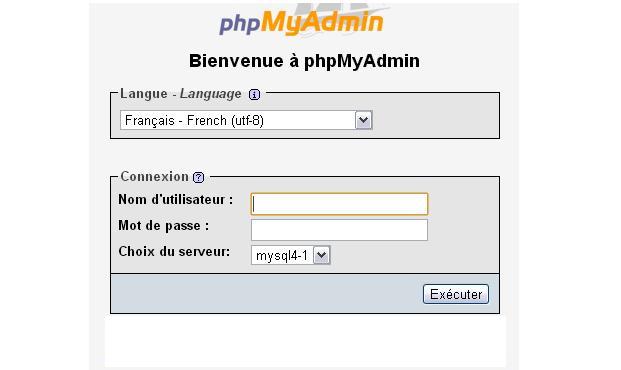Focus the Mot de passe input field

tap(339, 230)
